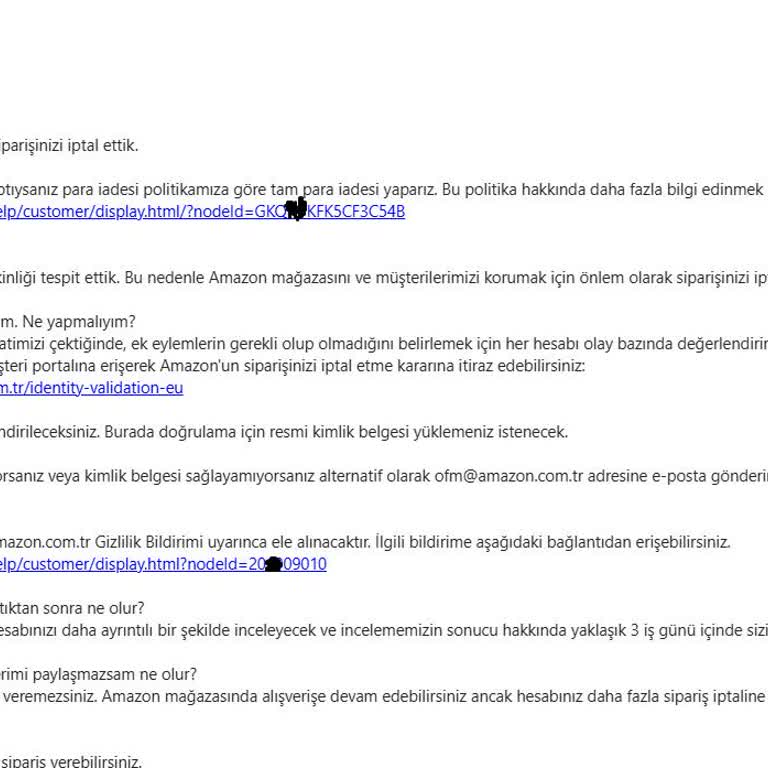
Task: Click the line mentioning 'Amazon.com.tr Gizlilik Bildirimi uyarınca'
Action: (365, 542)
